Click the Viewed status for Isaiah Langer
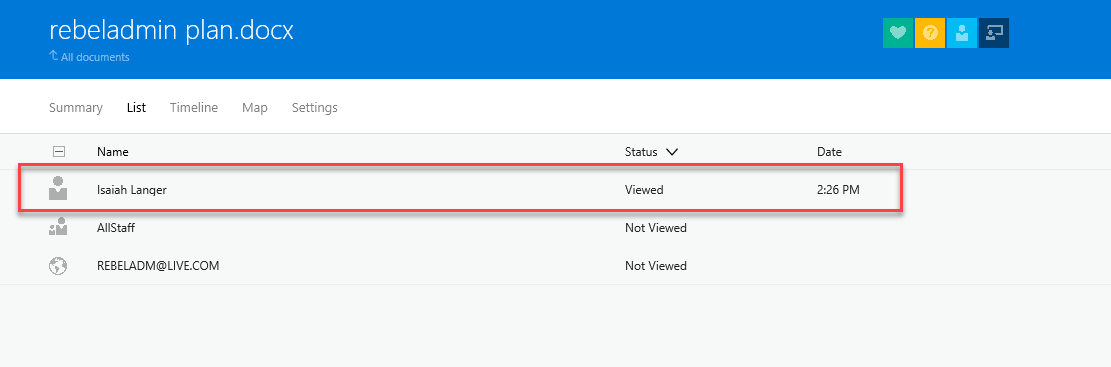Image resolution: width=1111 pixels, height=367 pixels. (644, 190)
